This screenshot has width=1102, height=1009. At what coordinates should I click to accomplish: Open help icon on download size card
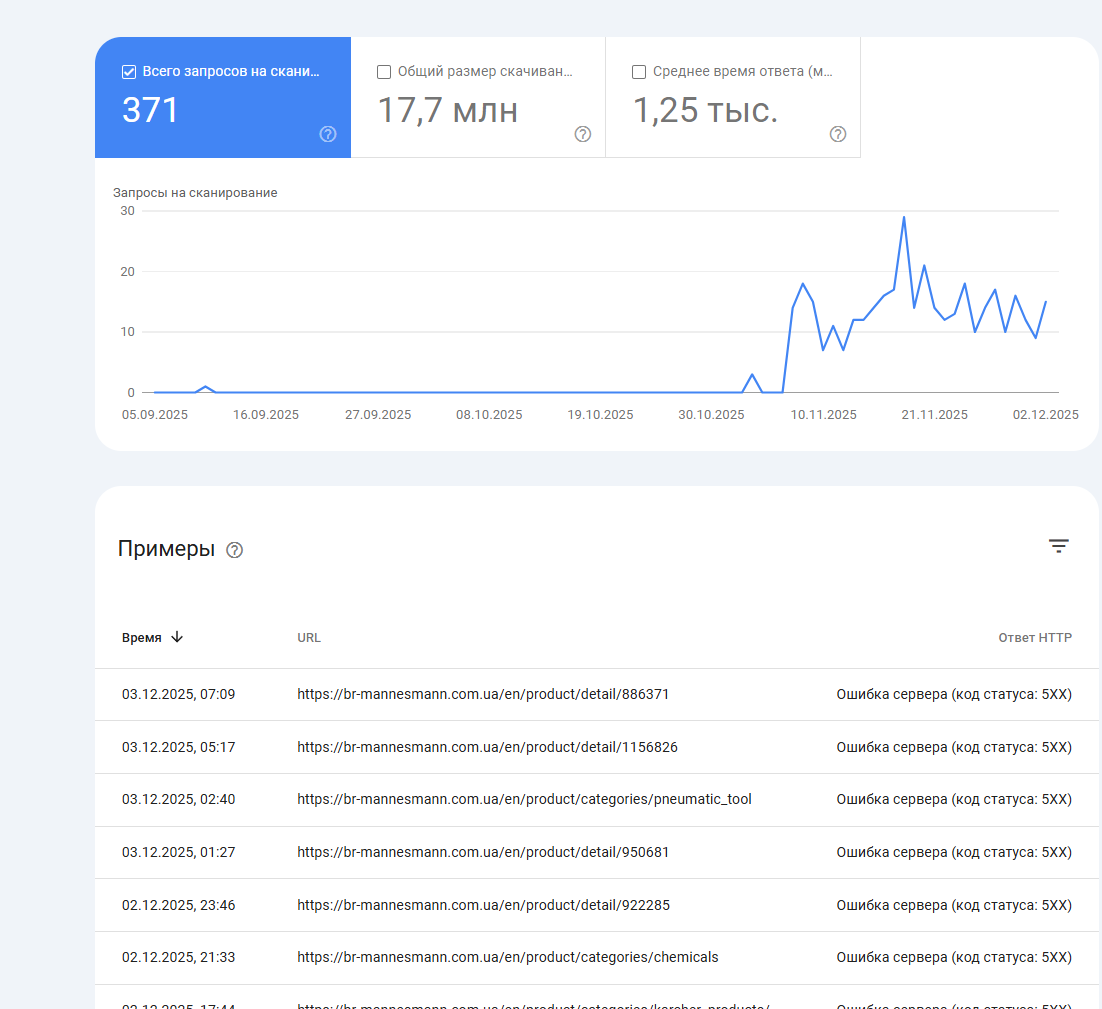[583, 134]
